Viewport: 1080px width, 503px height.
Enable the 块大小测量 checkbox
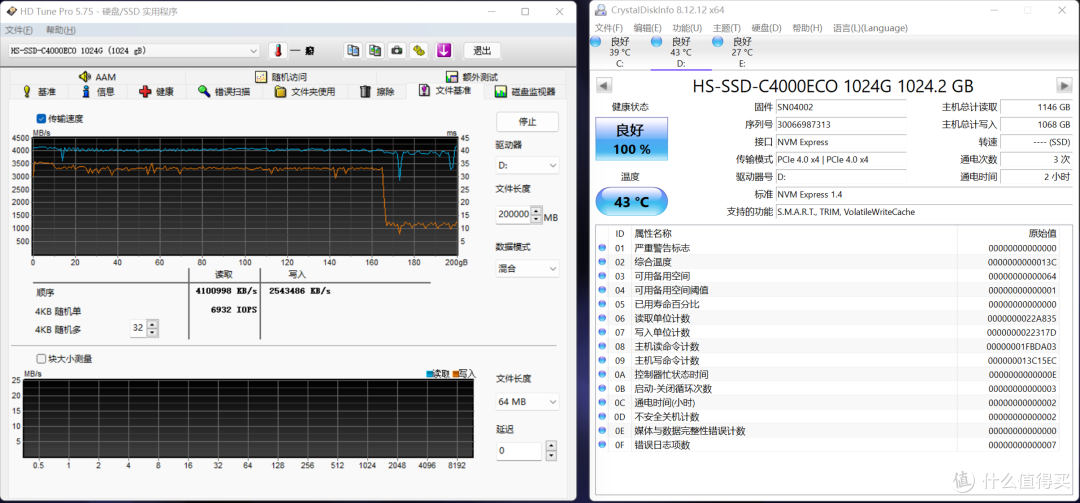pyautogui.click(x=41, y=358)
